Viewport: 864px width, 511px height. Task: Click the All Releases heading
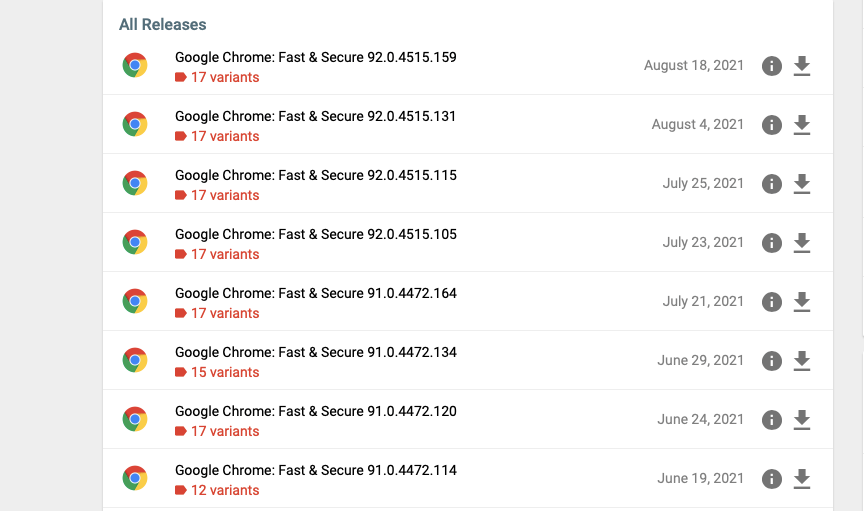coord(163,24)
